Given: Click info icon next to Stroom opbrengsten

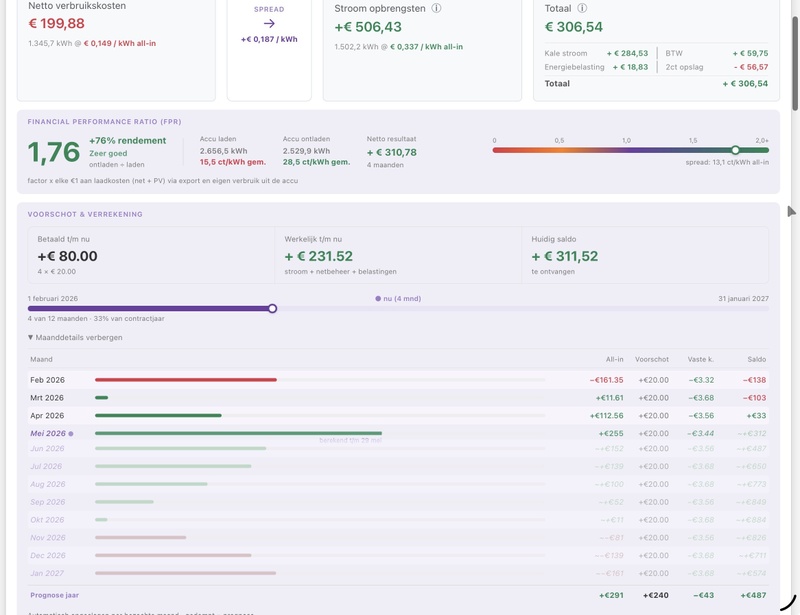Looking at the screenshot, I should point(436,8).
